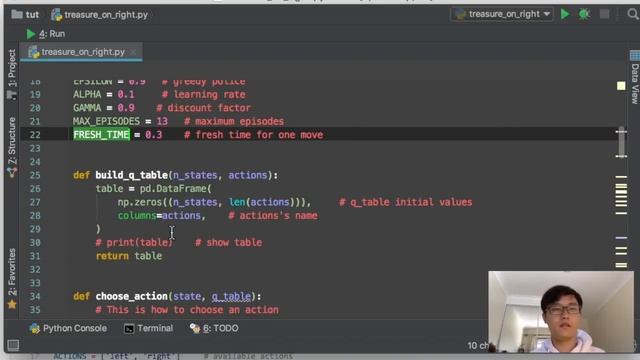Click build_q_table function name
640x360 pixels.
(x=132, y=175)
